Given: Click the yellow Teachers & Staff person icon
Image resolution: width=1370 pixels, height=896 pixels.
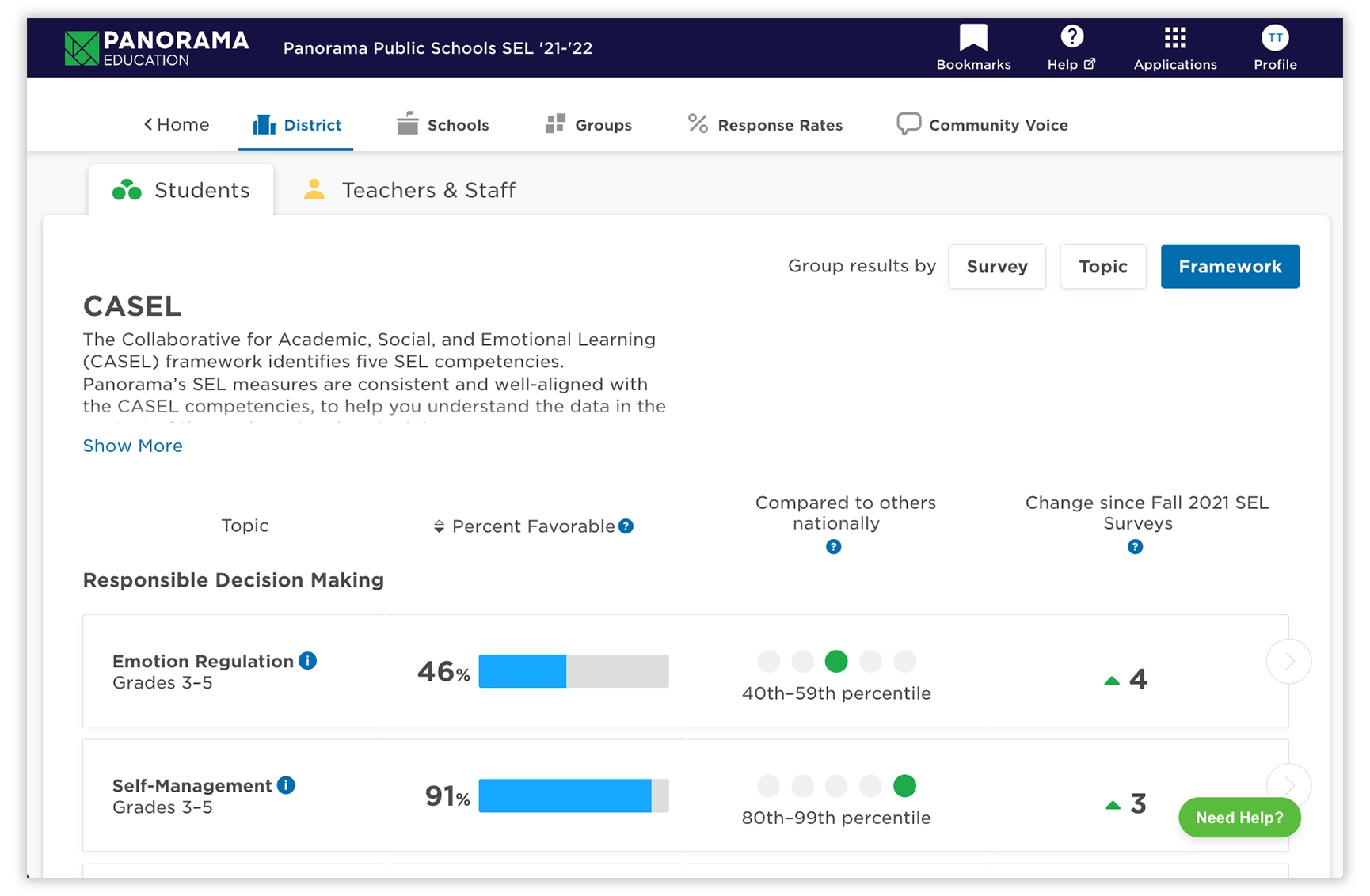Looking at the screenshot, I should (x=314, y=189).
